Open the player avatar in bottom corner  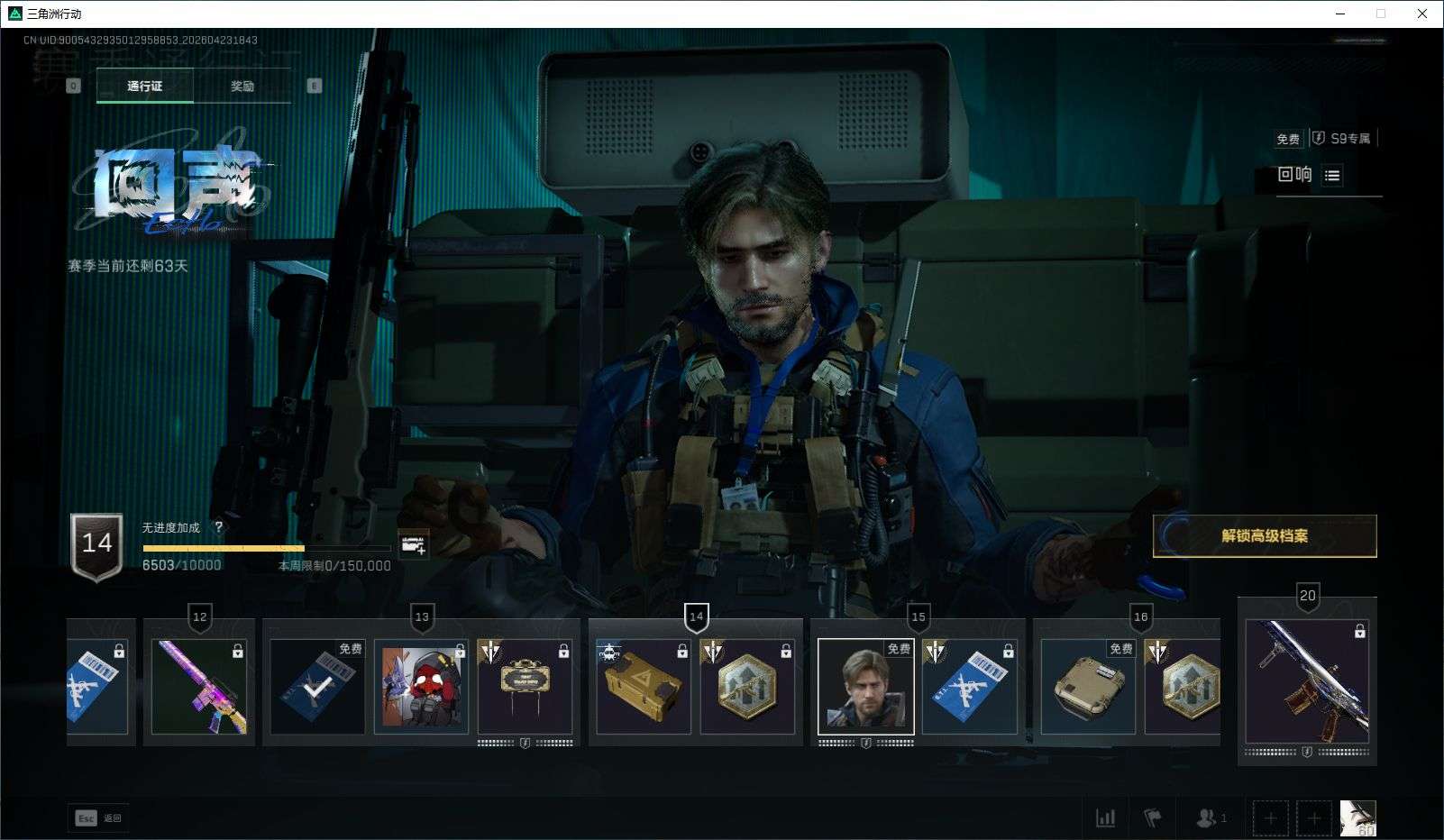tap(1358, 818)
